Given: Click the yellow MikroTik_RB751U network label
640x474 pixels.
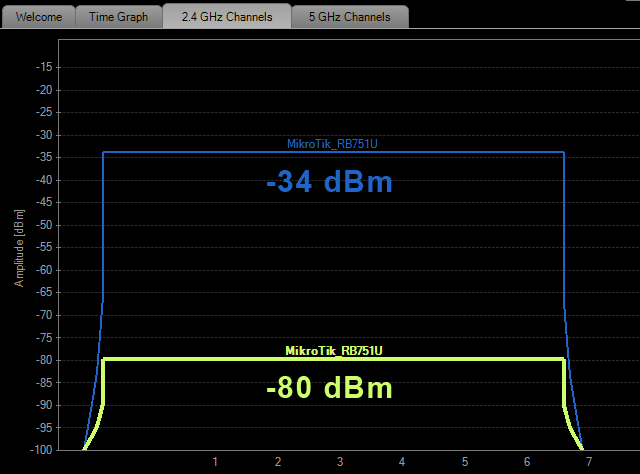Looking at the screenshot, I should [x=334, y=351].
